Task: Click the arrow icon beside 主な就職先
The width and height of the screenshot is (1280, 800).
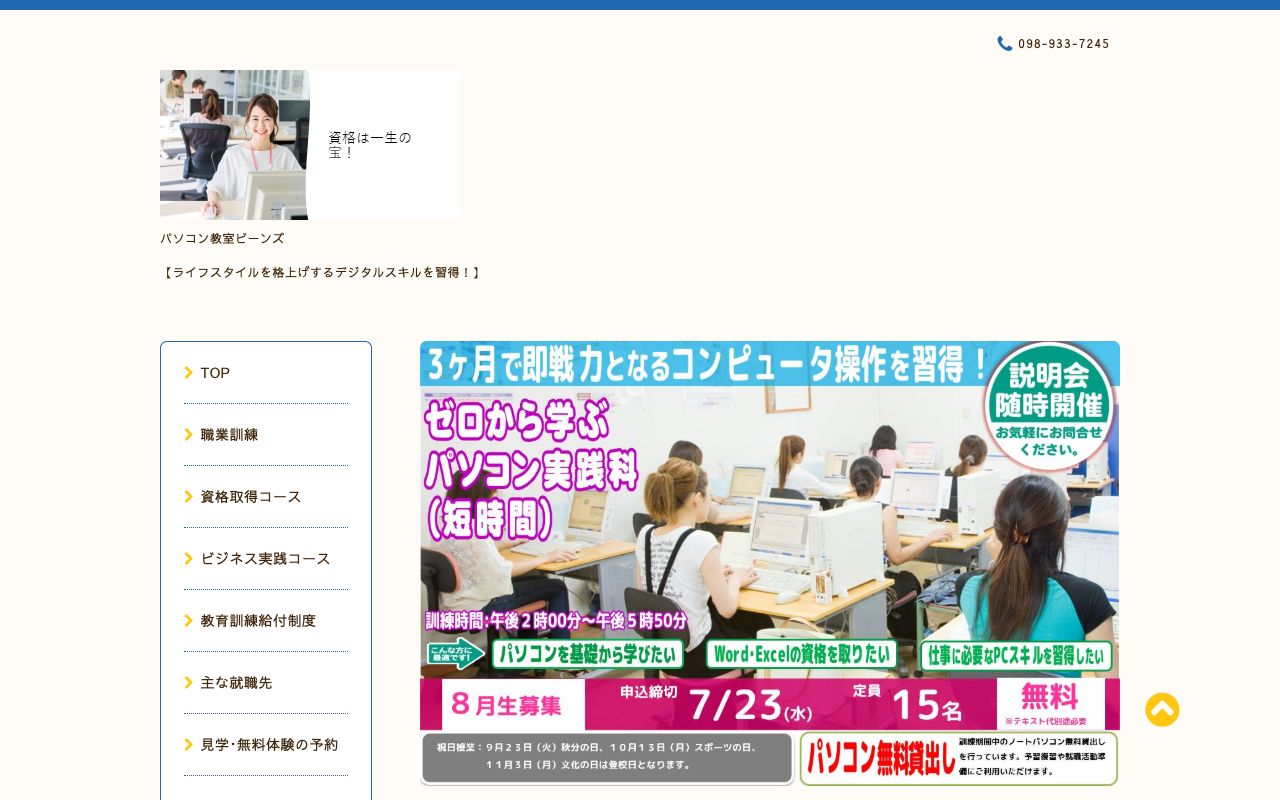Action: (189, 682)
